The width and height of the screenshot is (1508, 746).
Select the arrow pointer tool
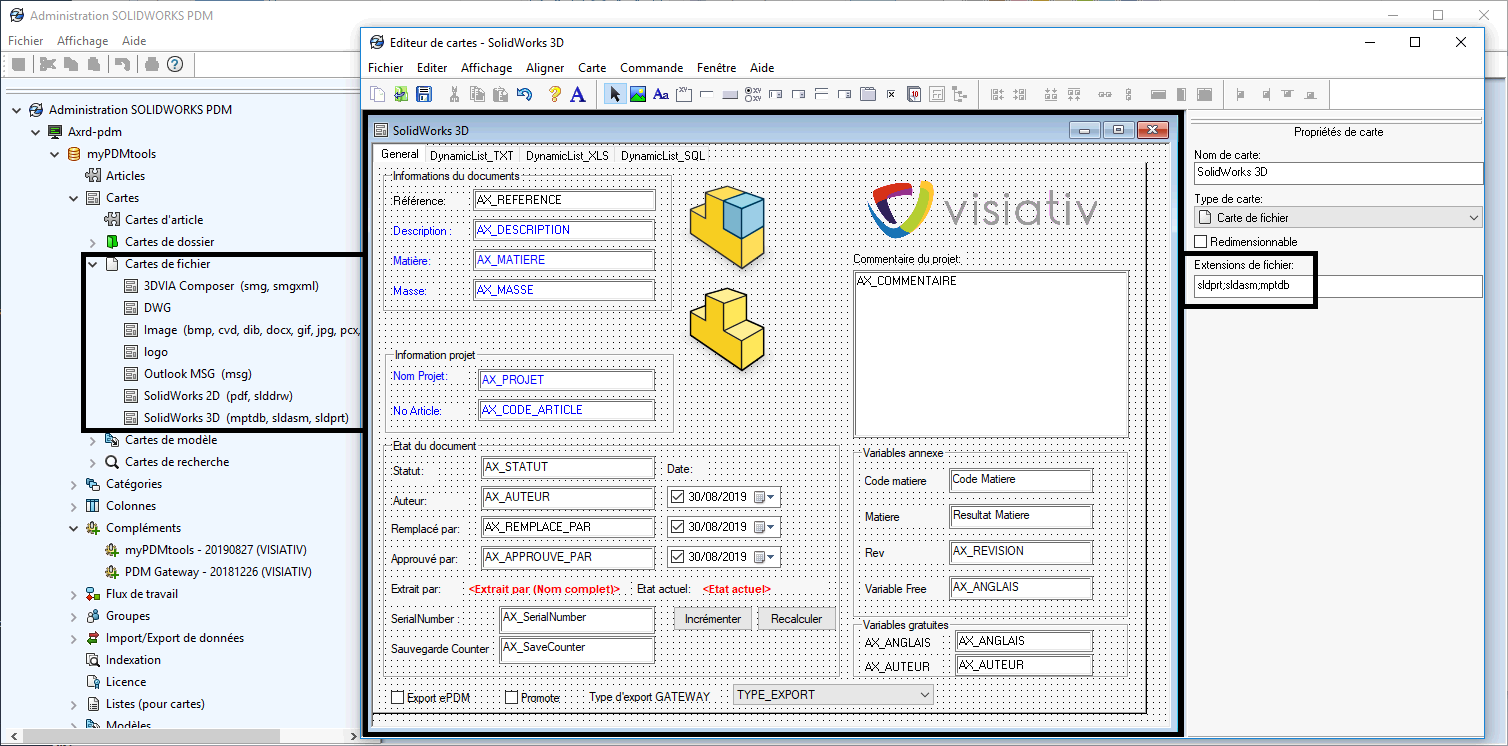[615, 95]
